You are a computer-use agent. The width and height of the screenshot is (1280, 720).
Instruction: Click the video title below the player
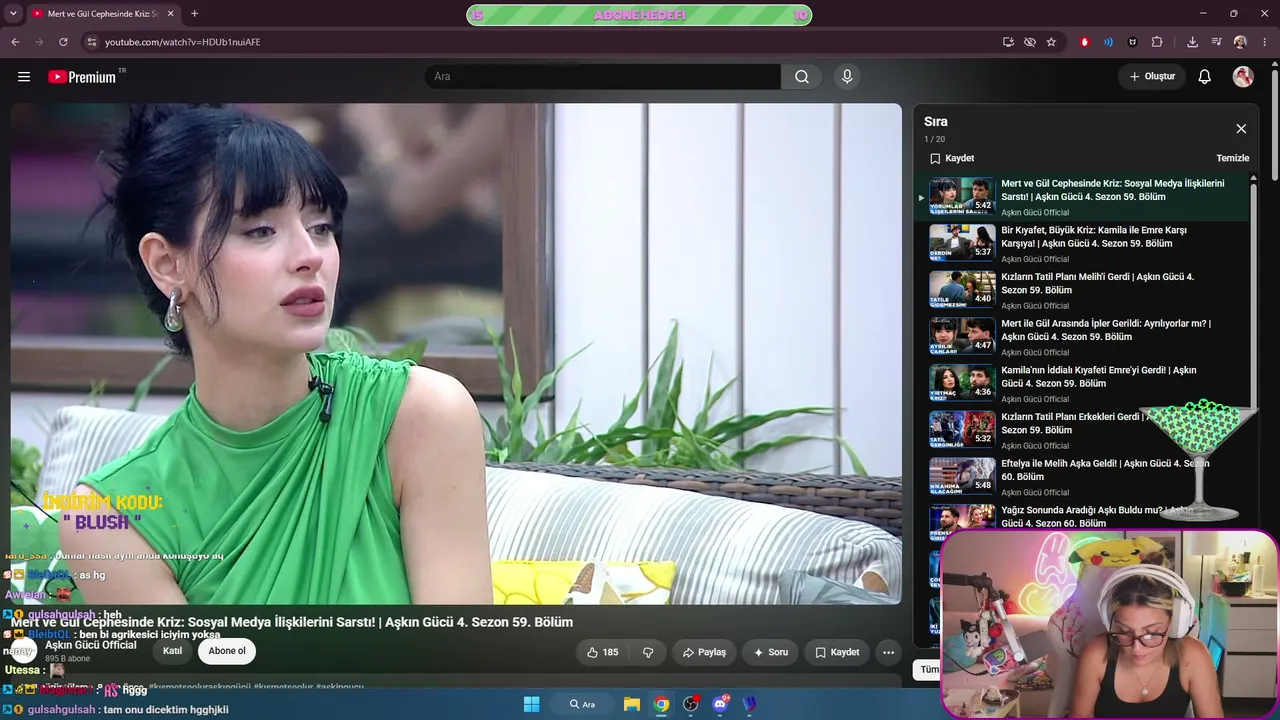(x=292, y=622)
